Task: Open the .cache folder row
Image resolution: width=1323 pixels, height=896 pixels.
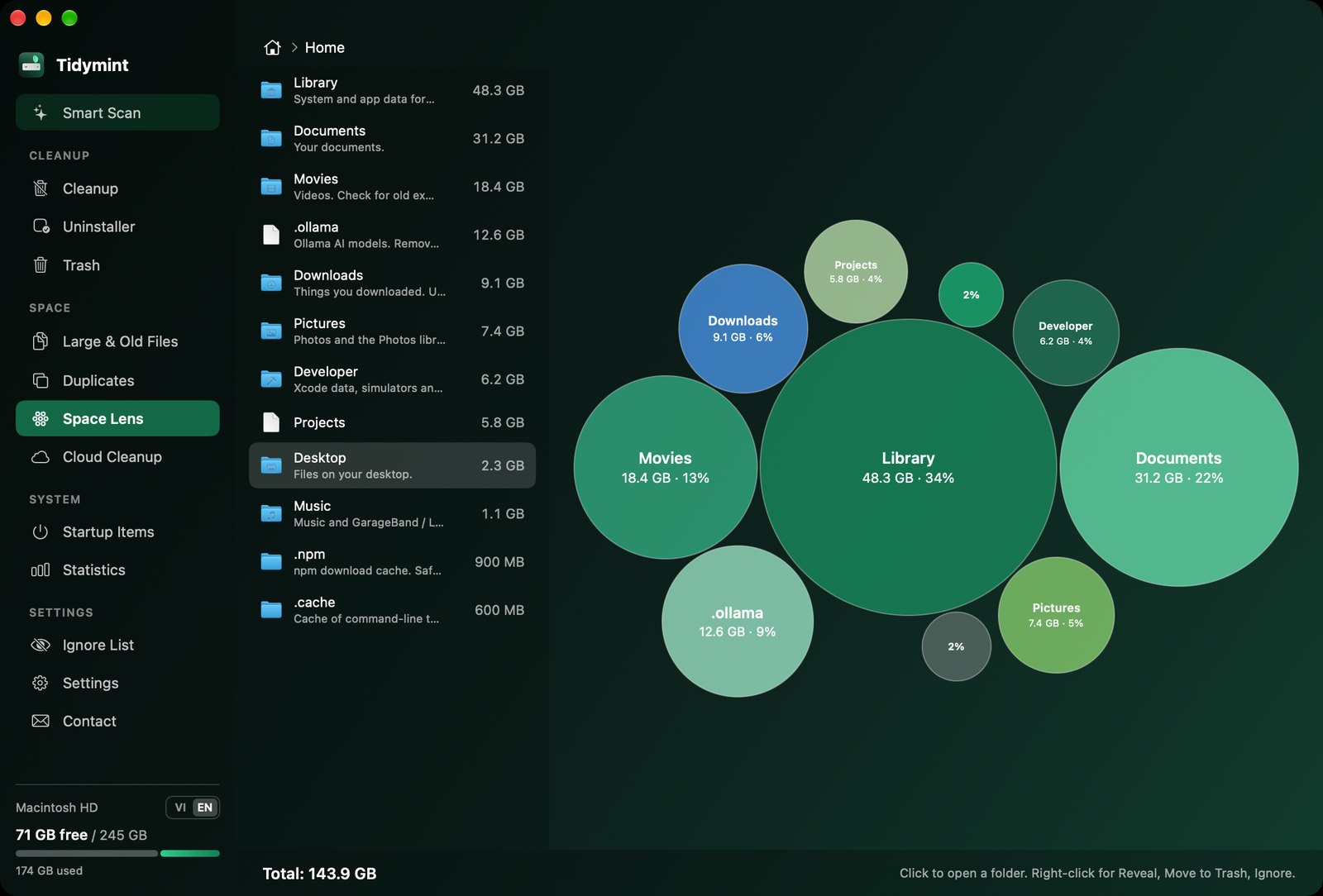Action: pos(392,610)
